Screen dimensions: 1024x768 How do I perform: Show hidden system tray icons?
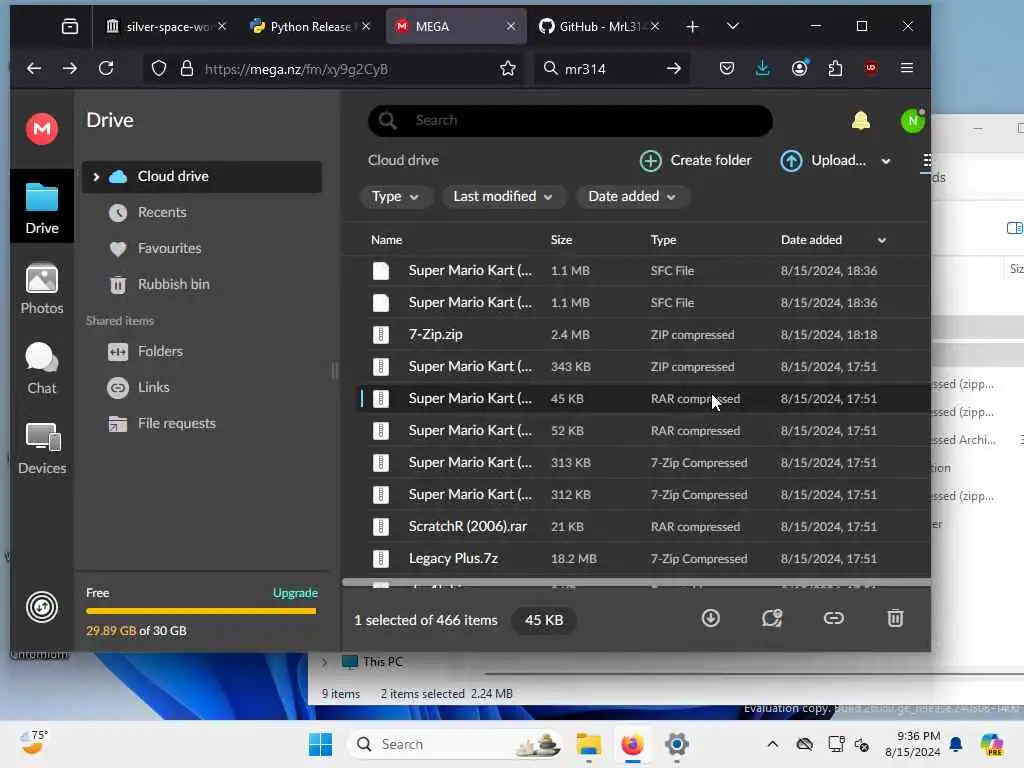pyautogui.click(x=773, y=744)
